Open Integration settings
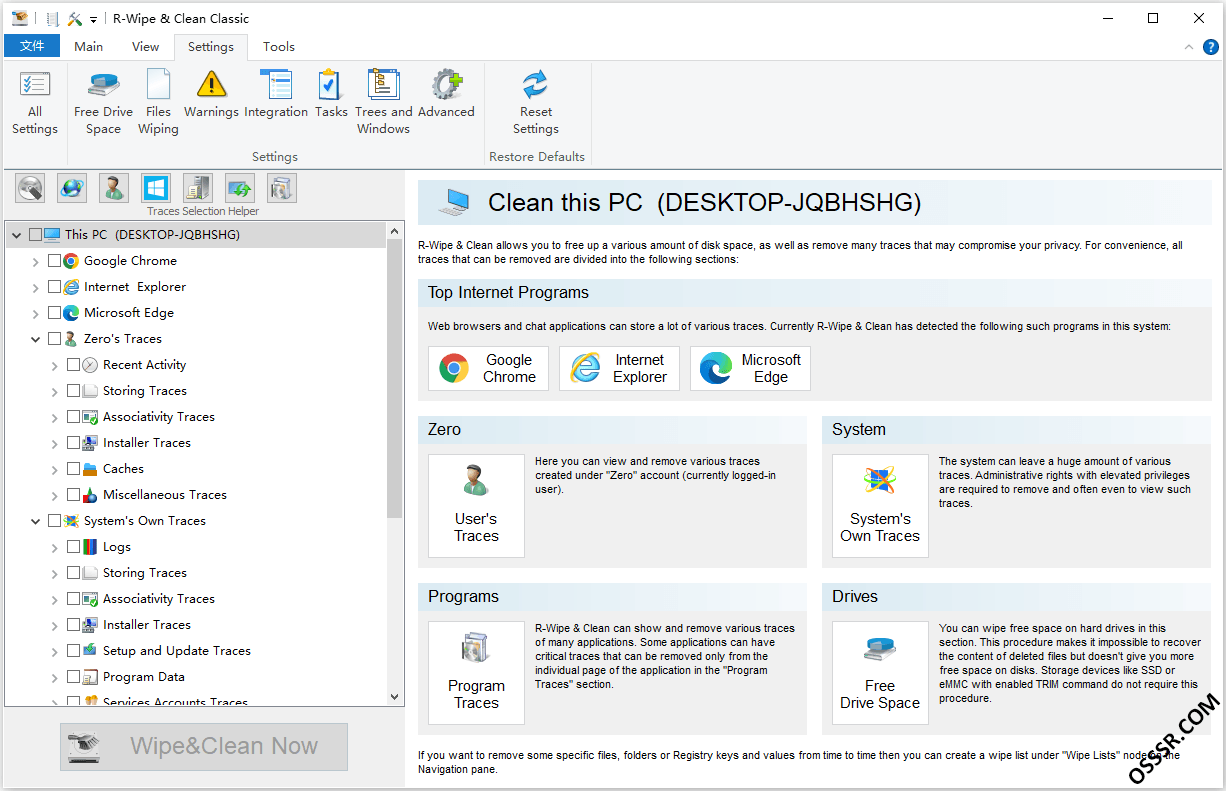1226x791 pixels. [x=276, y=95]
